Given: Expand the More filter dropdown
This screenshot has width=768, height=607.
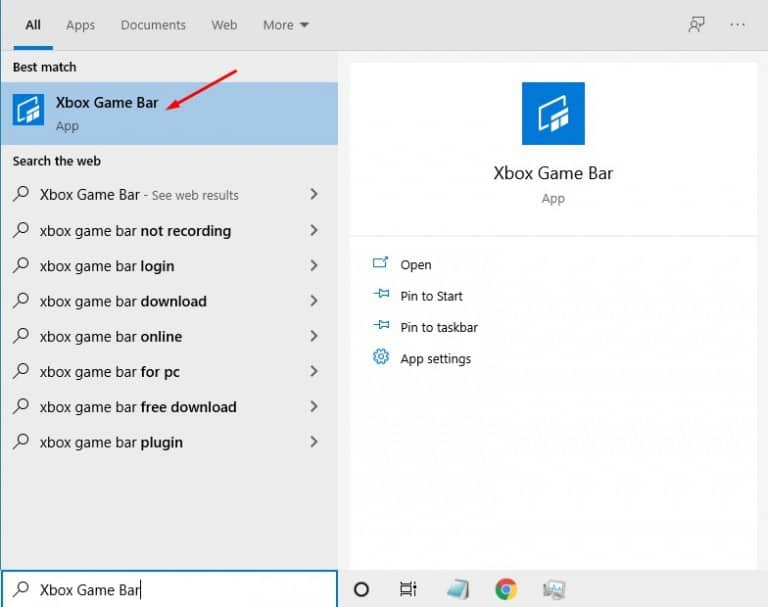Looking at the screenshot, I should coord(286,25).
